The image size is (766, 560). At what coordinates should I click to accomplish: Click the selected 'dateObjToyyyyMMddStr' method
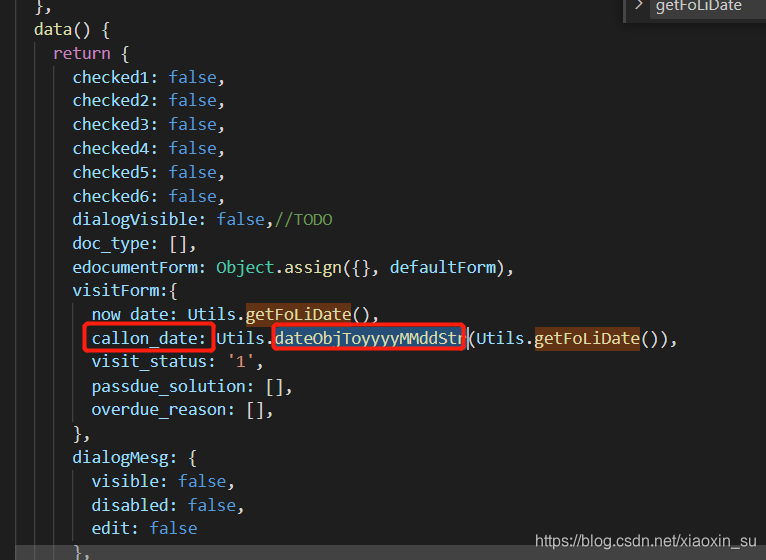369,338
